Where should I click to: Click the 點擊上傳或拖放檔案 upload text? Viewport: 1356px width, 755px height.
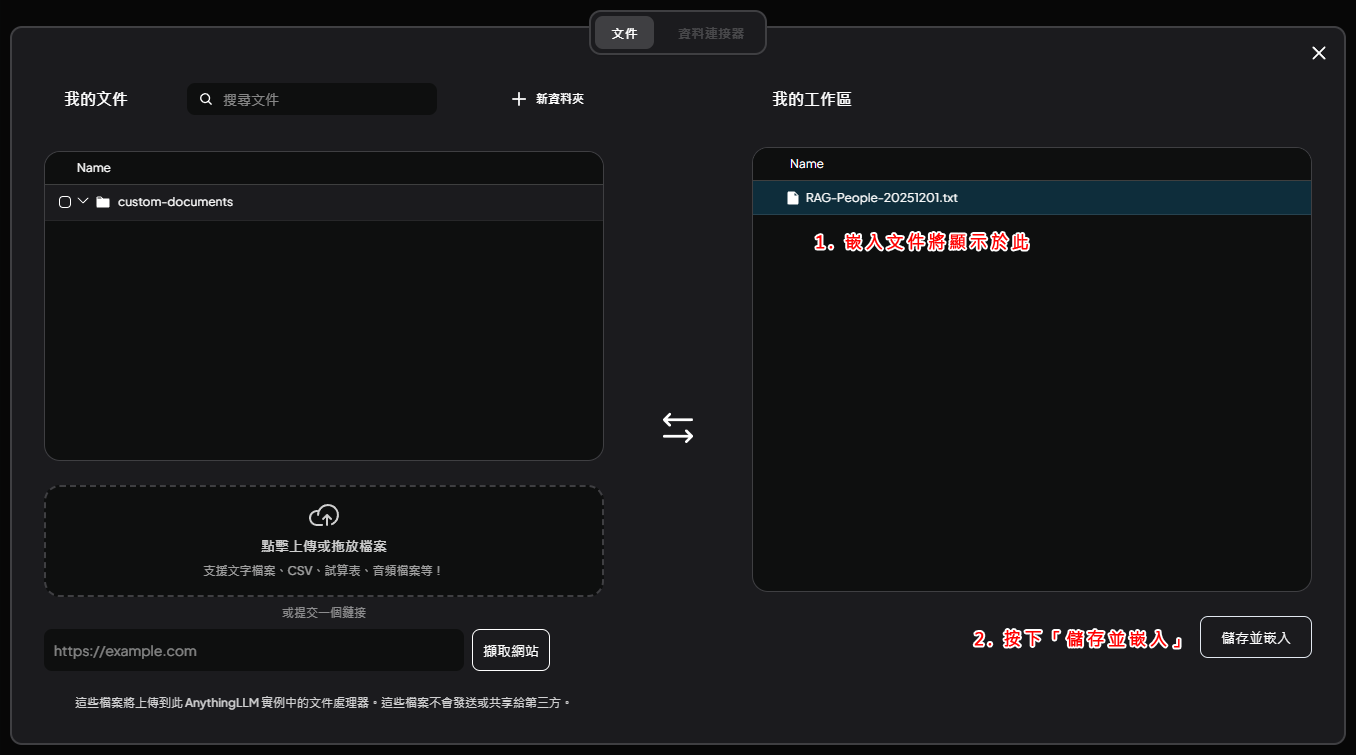click(324, 546)
